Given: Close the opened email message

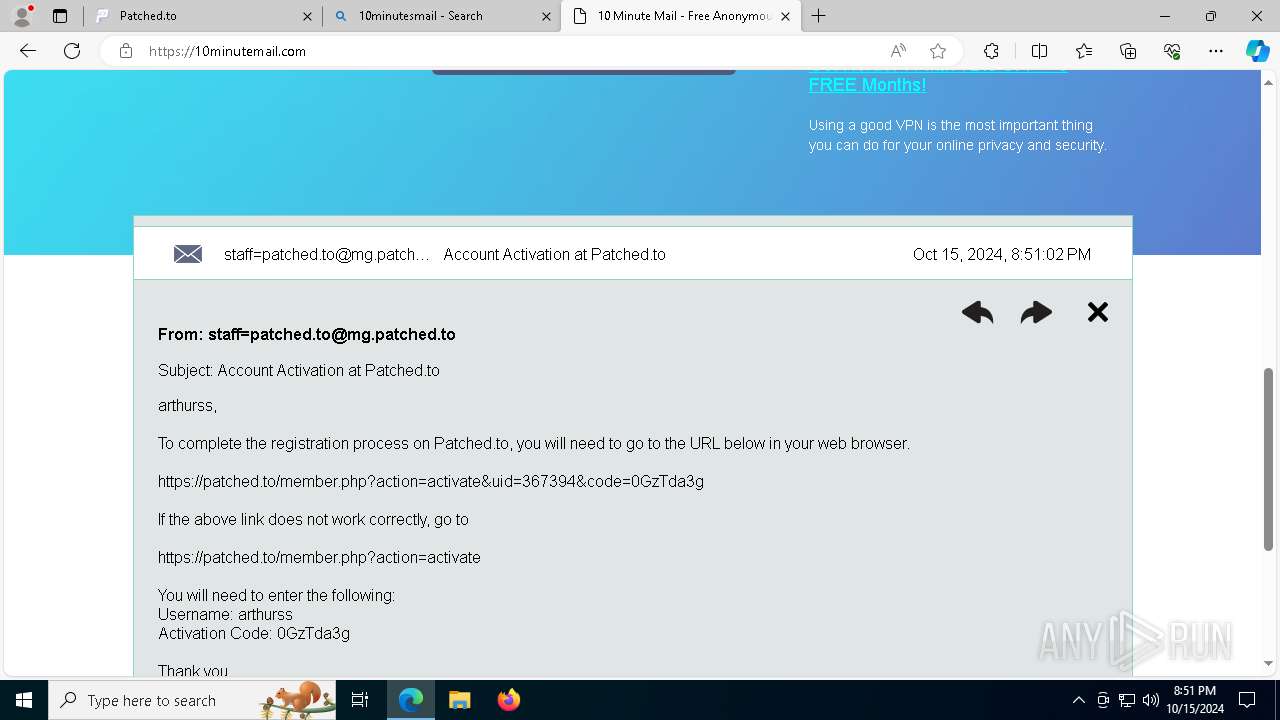Looking at the screenshot, I should tap(1098, 312).
